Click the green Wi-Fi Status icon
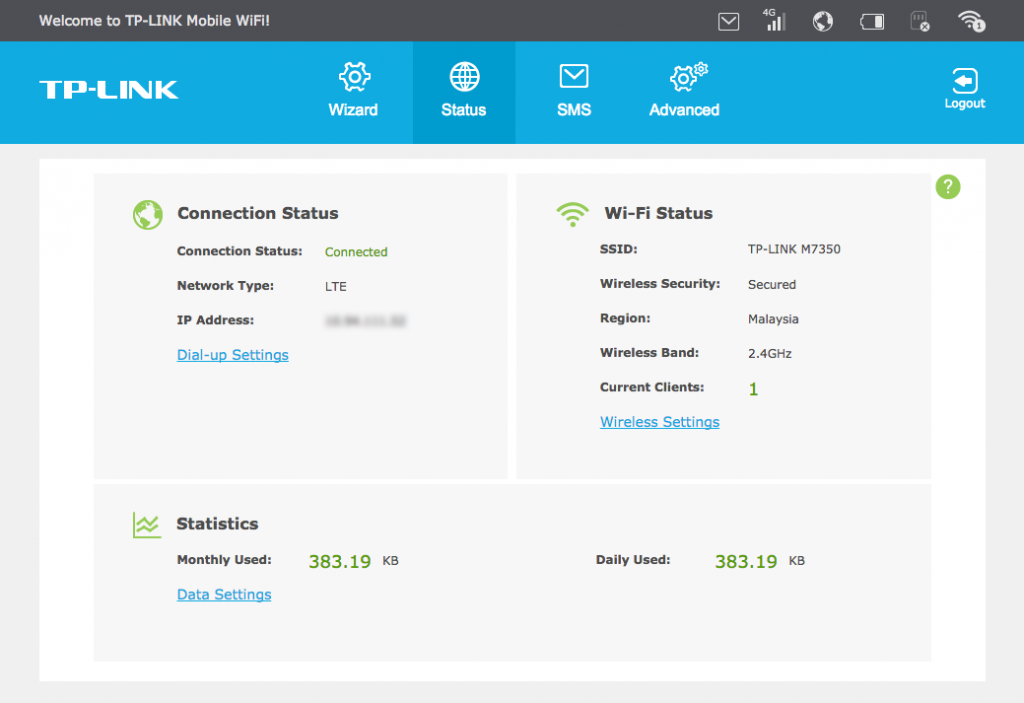This screenshot has width=1024, height=703. [x=572, y=215]
